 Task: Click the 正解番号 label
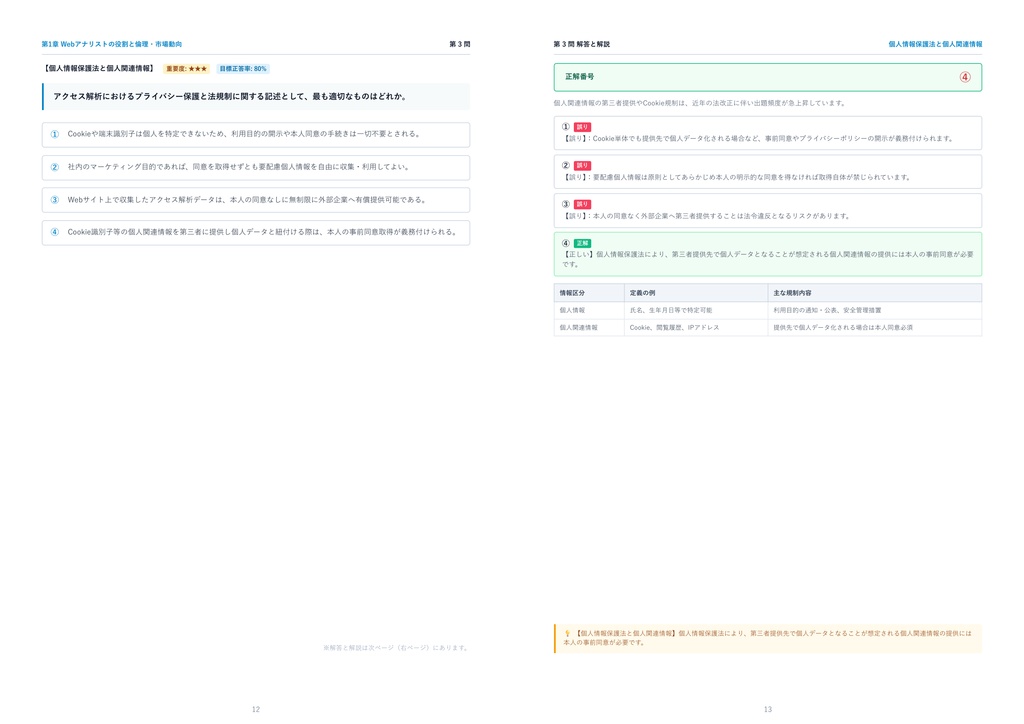point(580,77)
